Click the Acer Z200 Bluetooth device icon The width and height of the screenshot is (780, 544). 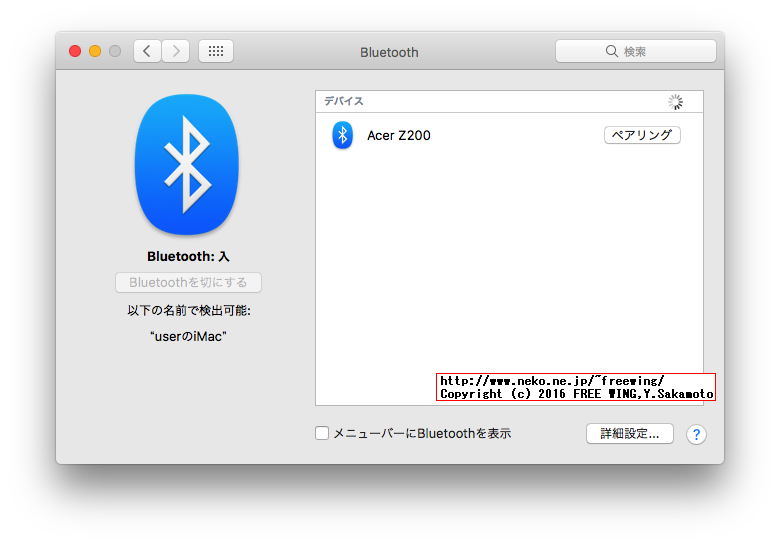click(x=342, y=135)
